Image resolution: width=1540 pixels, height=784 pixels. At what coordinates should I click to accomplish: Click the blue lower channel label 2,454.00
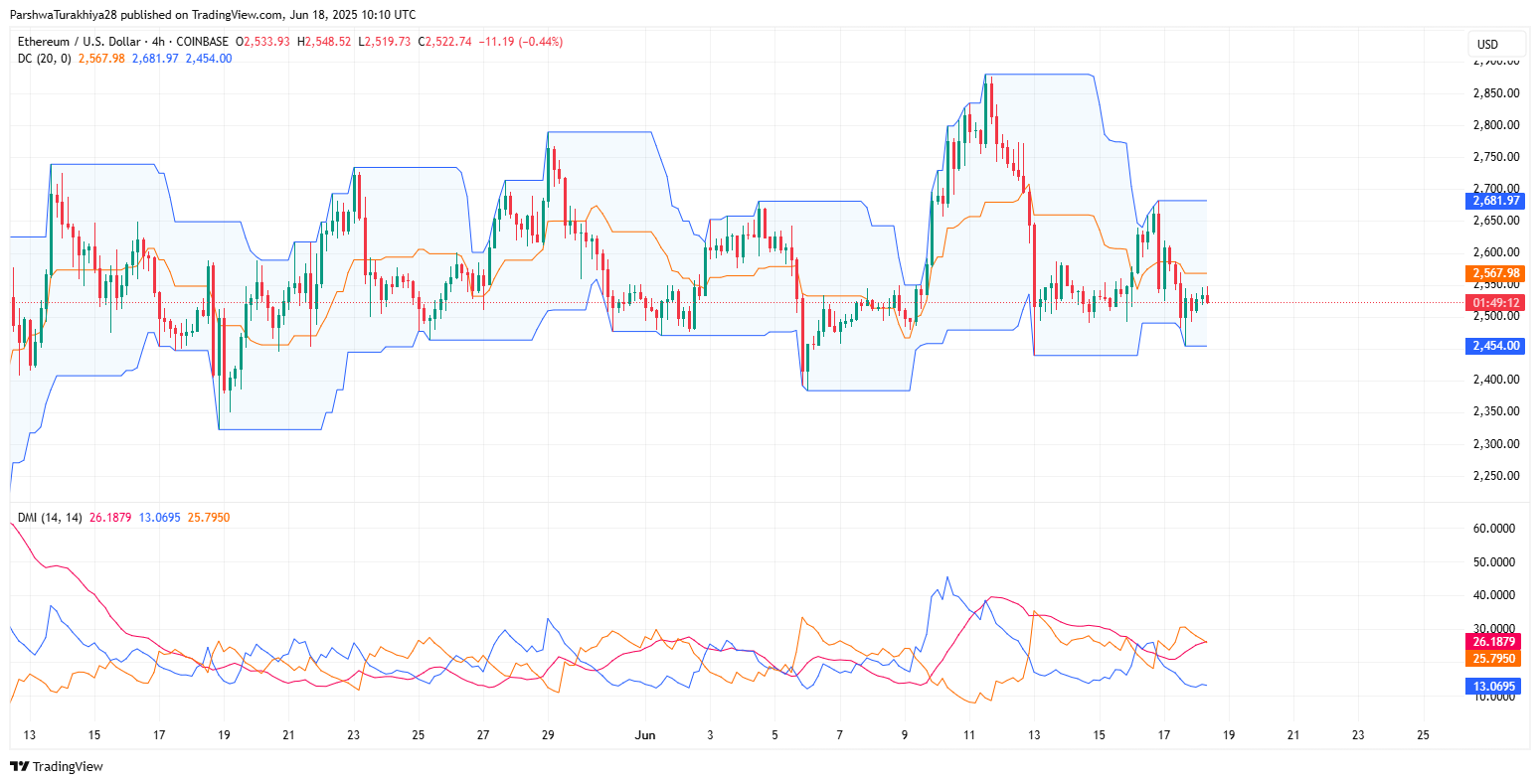coord(1495,346)
